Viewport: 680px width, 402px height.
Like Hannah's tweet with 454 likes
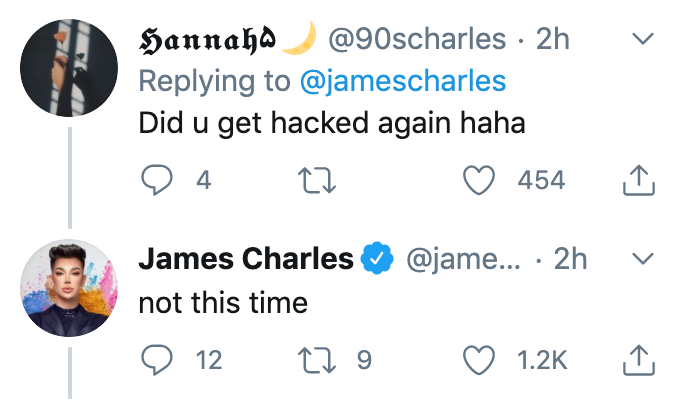483,181
